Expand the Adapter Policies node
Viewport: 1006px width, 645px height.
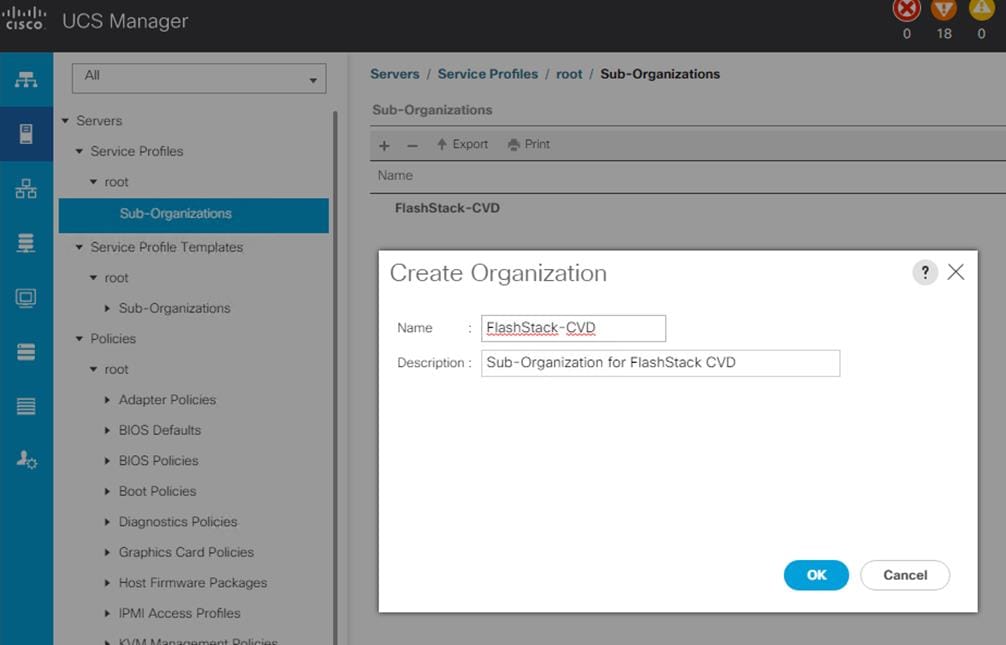click(107, 400)
